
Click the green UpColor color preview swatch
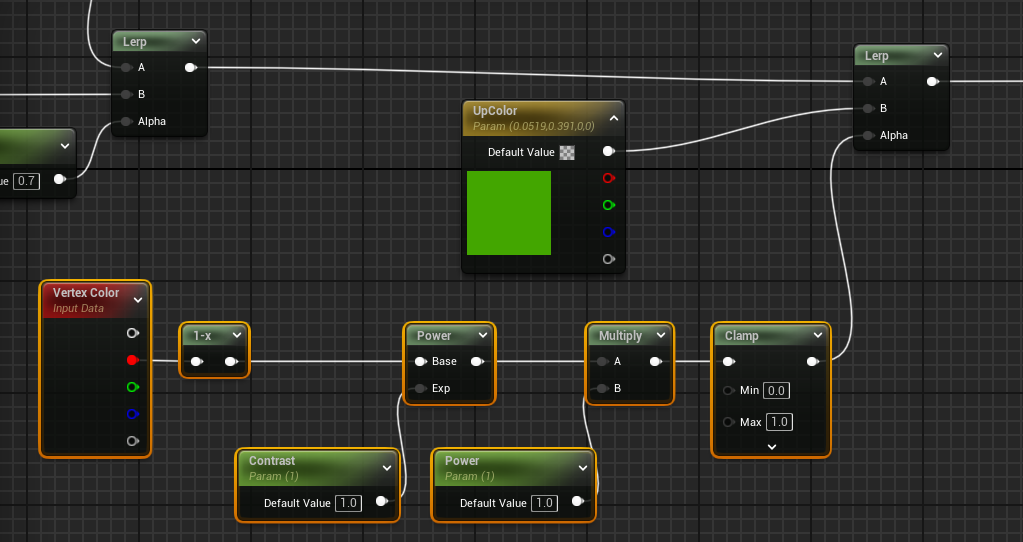[x=509, y=213]
